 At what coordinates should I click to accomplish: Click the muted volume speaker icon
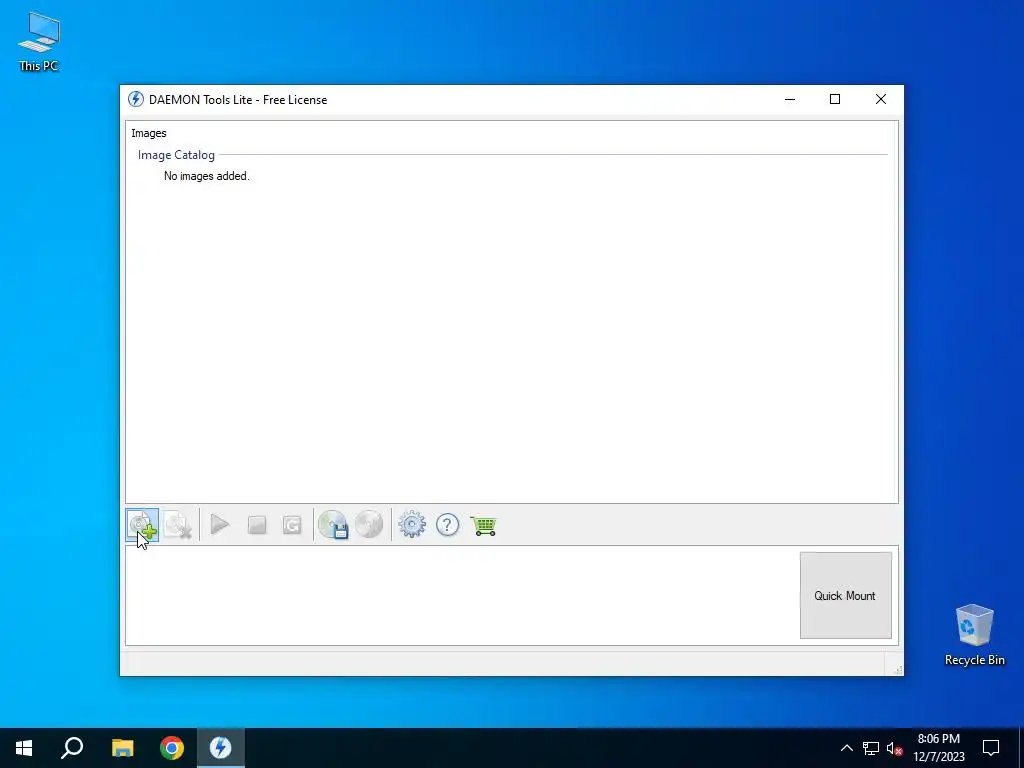point(894,748)
